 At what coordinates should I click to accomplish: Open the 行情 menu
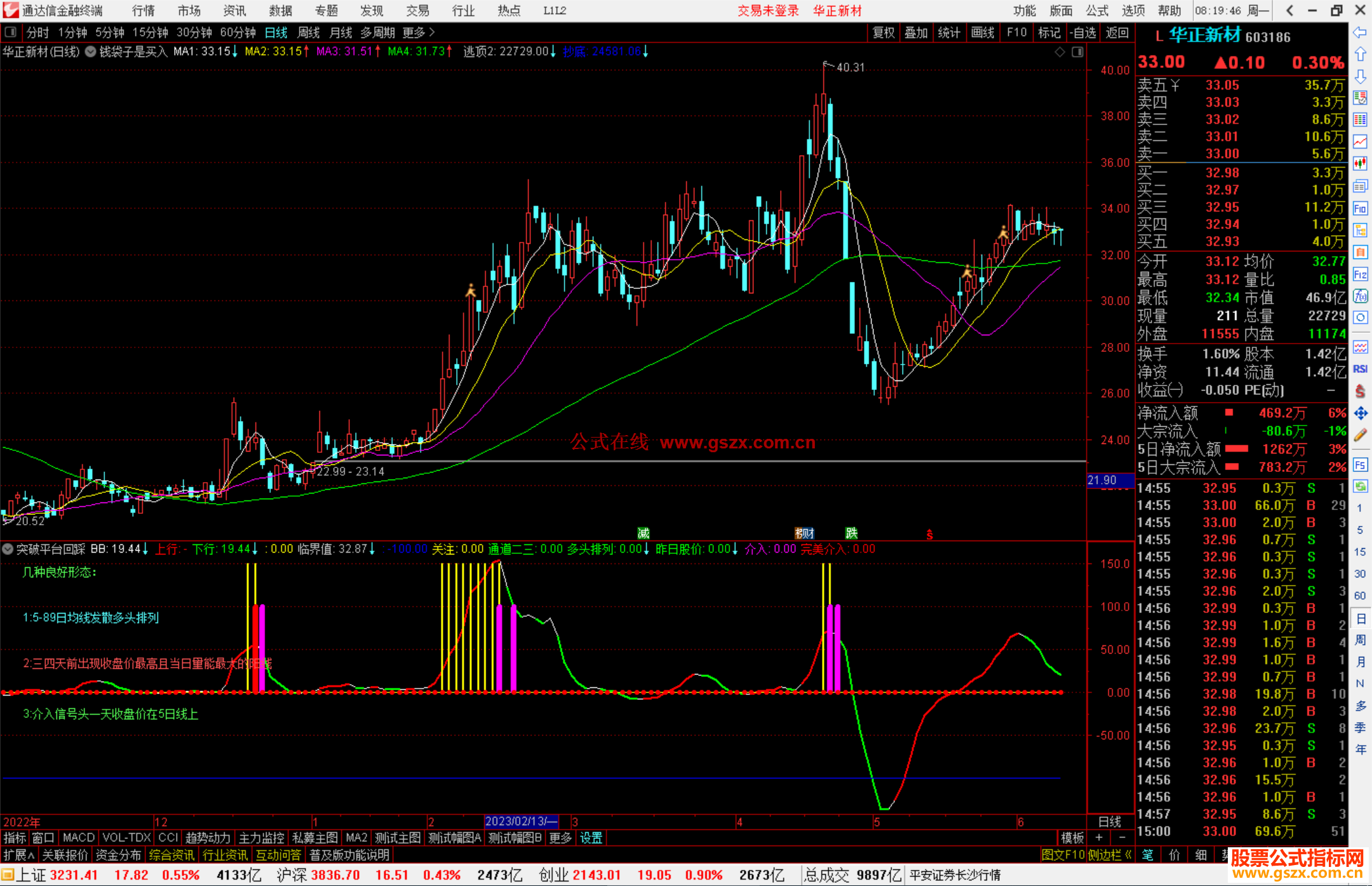click(144, 10)
